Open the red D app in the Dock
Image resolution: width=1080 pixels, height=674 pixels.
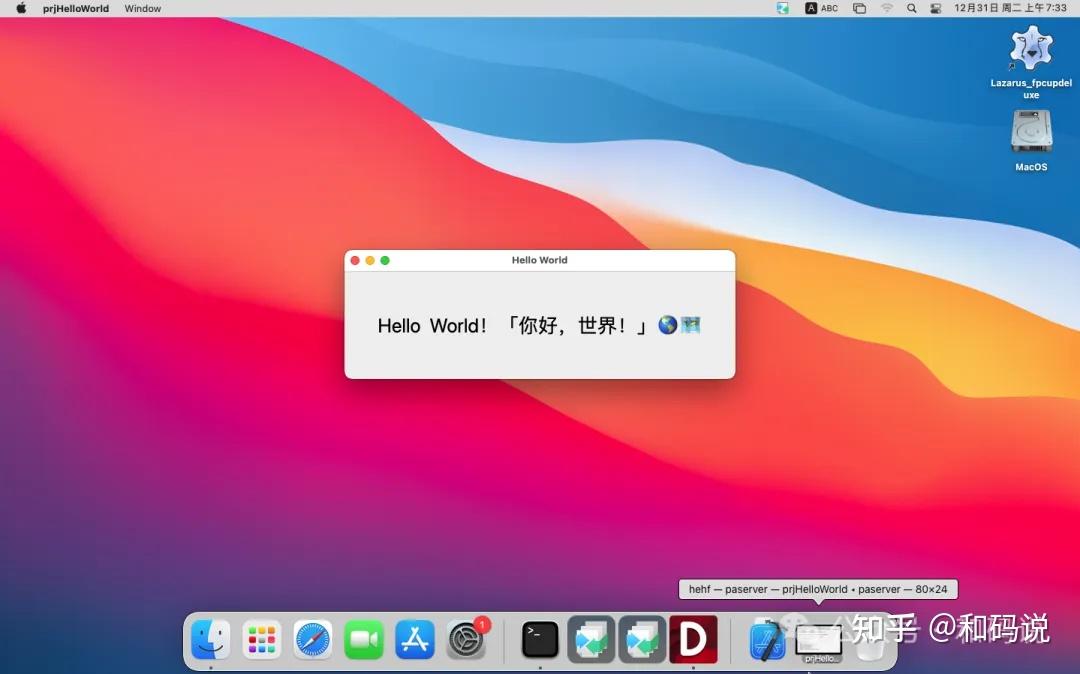[x=694, y=638]
